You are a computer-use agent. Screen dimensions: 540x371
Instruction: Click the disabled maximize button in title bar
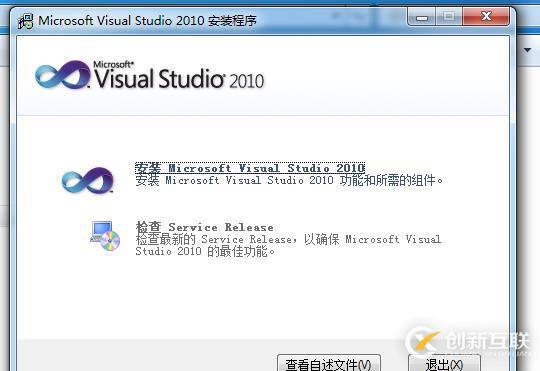point(449,17)
